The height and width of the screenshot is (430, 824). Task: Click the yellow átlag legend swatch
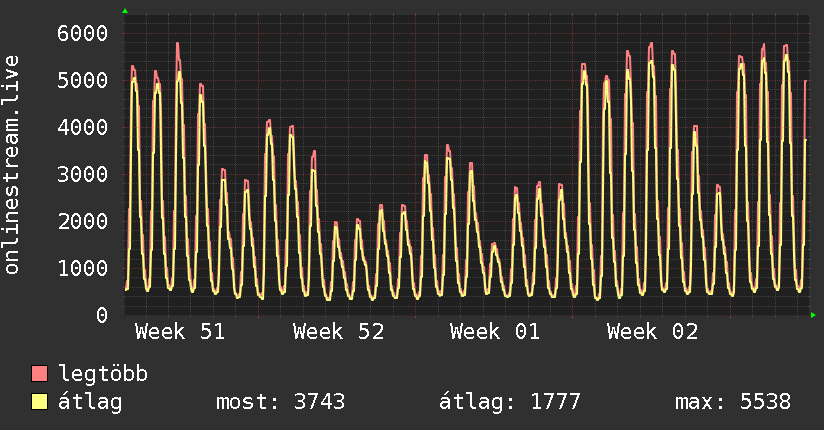(39, 402)
